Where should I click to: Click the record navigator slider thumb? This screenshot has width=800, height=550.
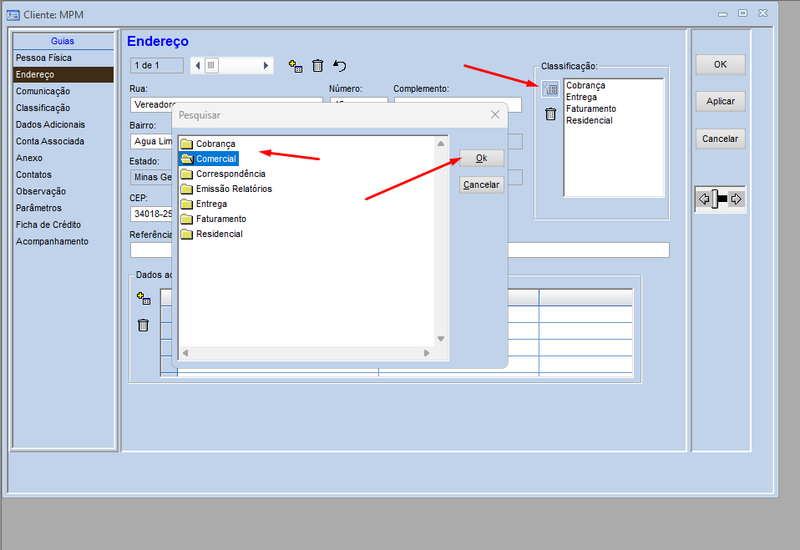[x=211, y=65]
